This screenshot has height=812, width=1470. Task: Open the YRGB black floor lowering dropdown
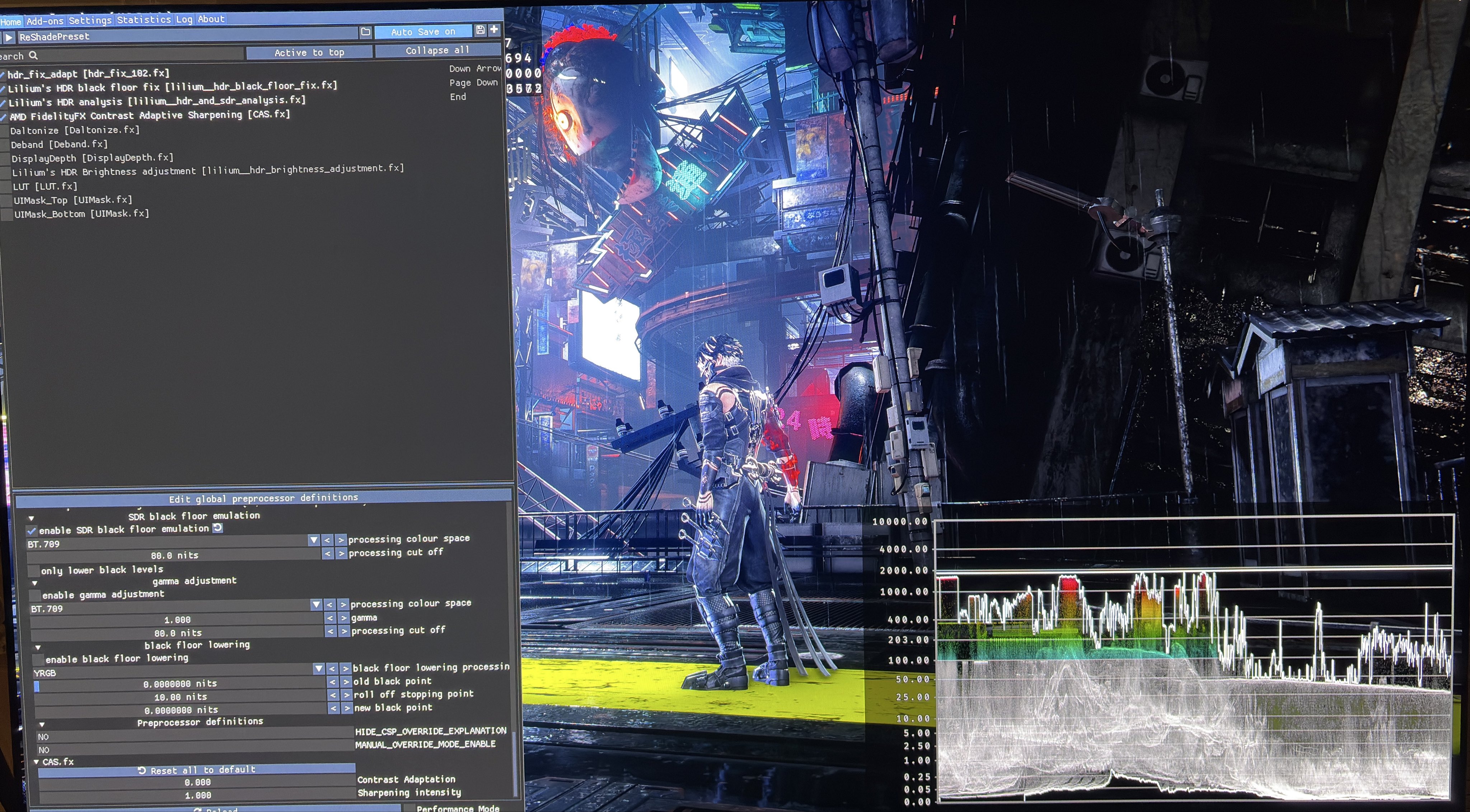point(318,668)
